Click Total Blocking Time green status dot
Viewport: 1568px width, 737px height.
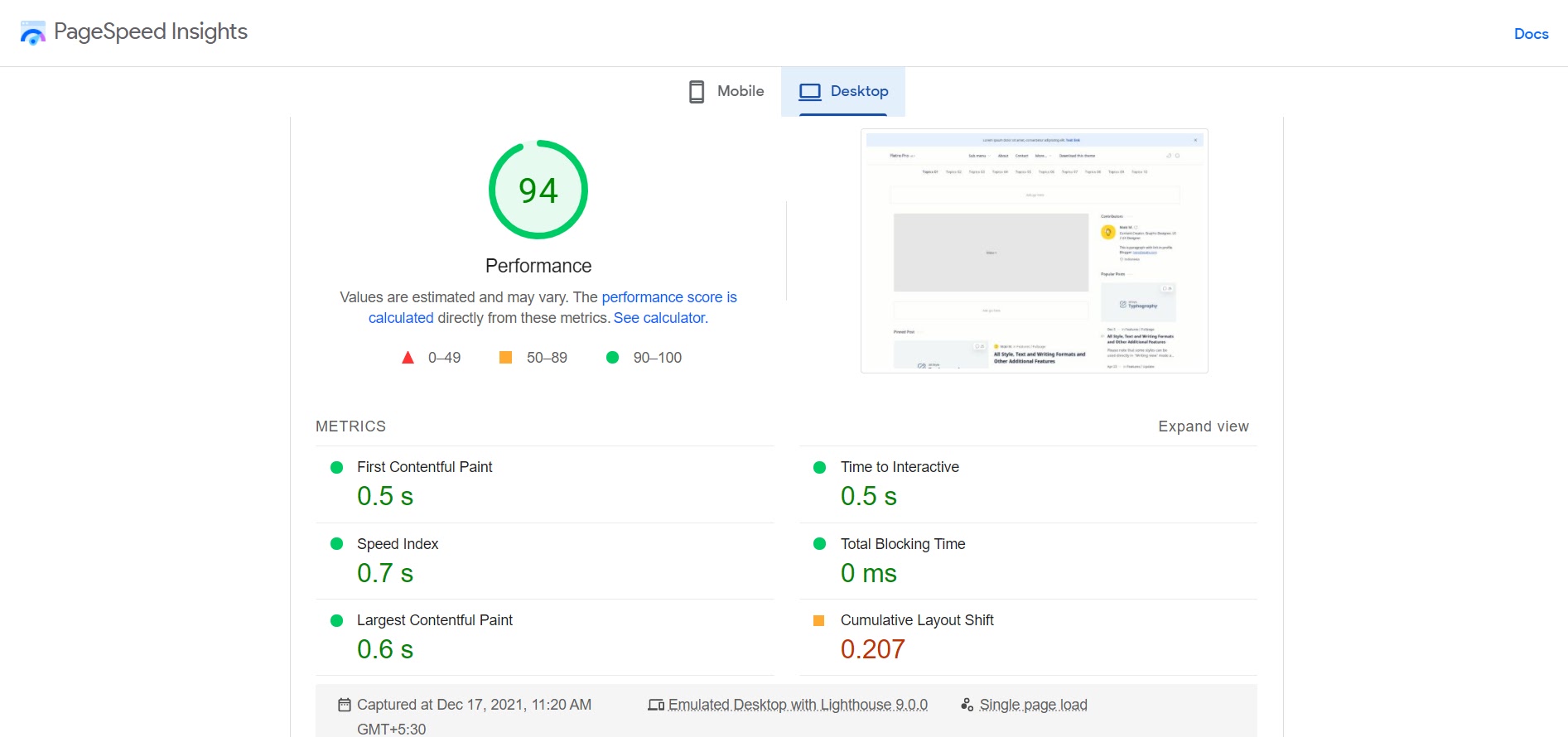click(819, 544)
